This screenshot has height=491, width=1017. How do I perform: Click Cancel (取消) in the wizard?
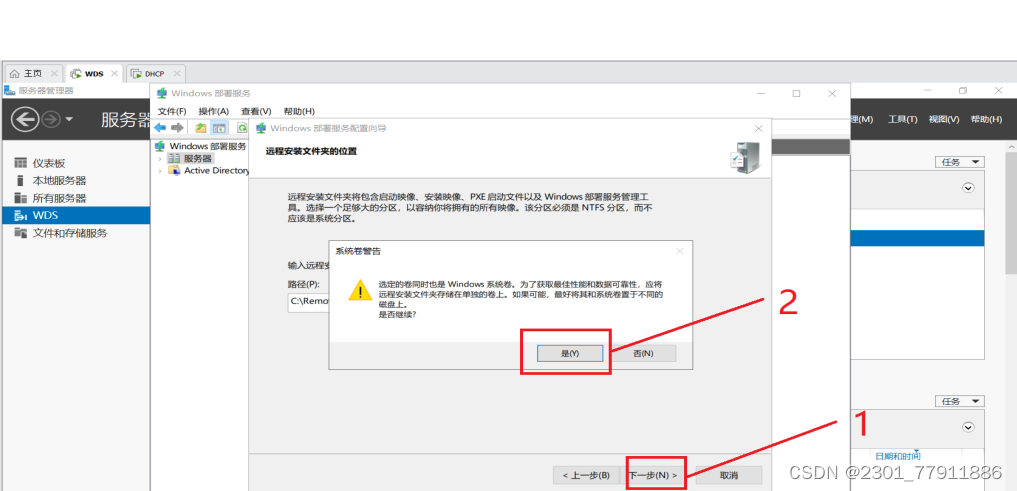[729, 475]
